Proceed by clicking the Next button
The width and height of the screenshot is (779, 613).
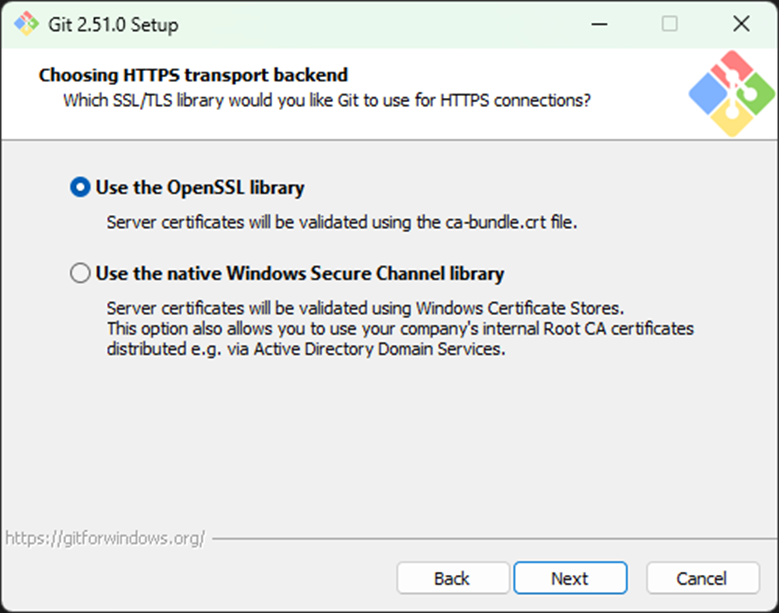click(570, 578)
